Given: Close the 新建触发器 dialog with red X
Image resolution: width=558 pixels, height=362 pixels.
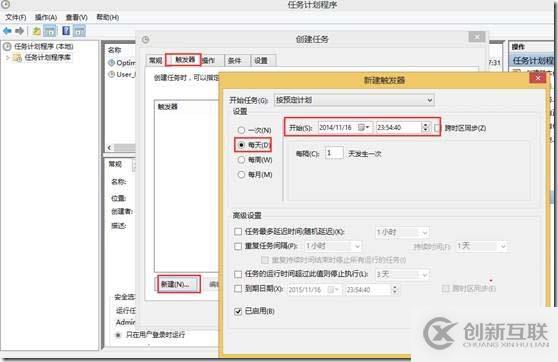Looking at the screenshot, I should point(538,78).
